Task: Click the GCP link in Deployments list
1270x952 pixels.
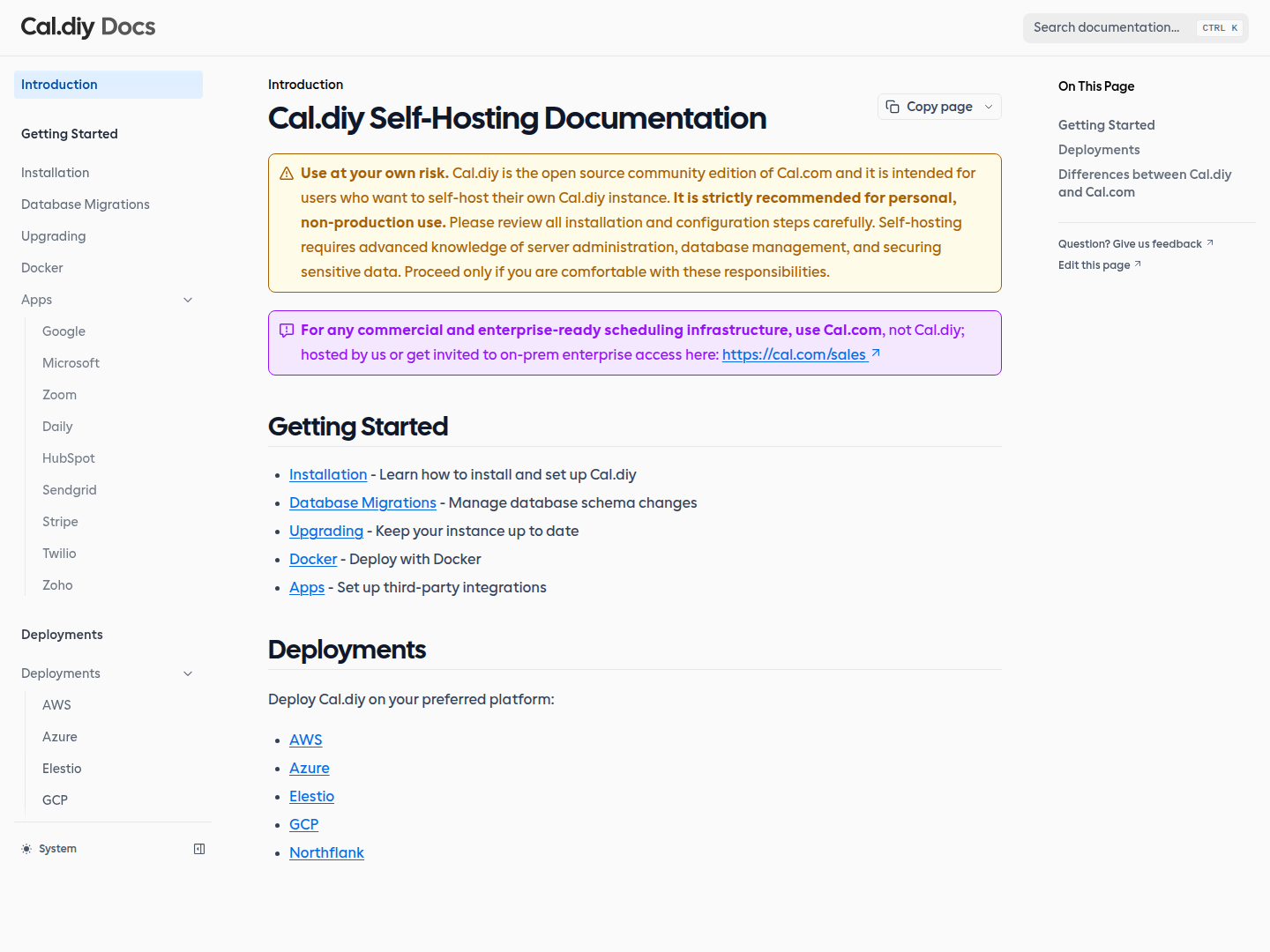Action: click(x=304, y=824)
